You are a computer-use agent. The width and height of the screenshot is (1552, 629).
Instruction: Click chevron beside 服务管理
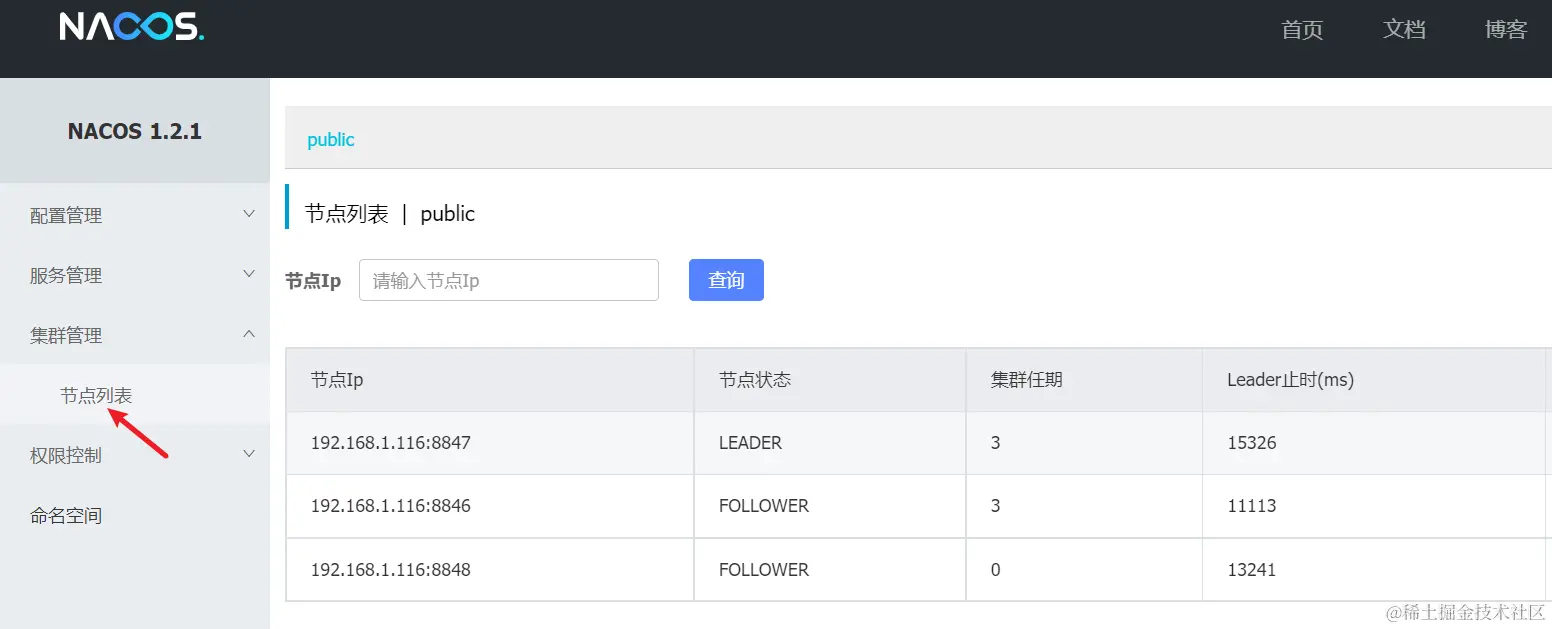point(249,274)
